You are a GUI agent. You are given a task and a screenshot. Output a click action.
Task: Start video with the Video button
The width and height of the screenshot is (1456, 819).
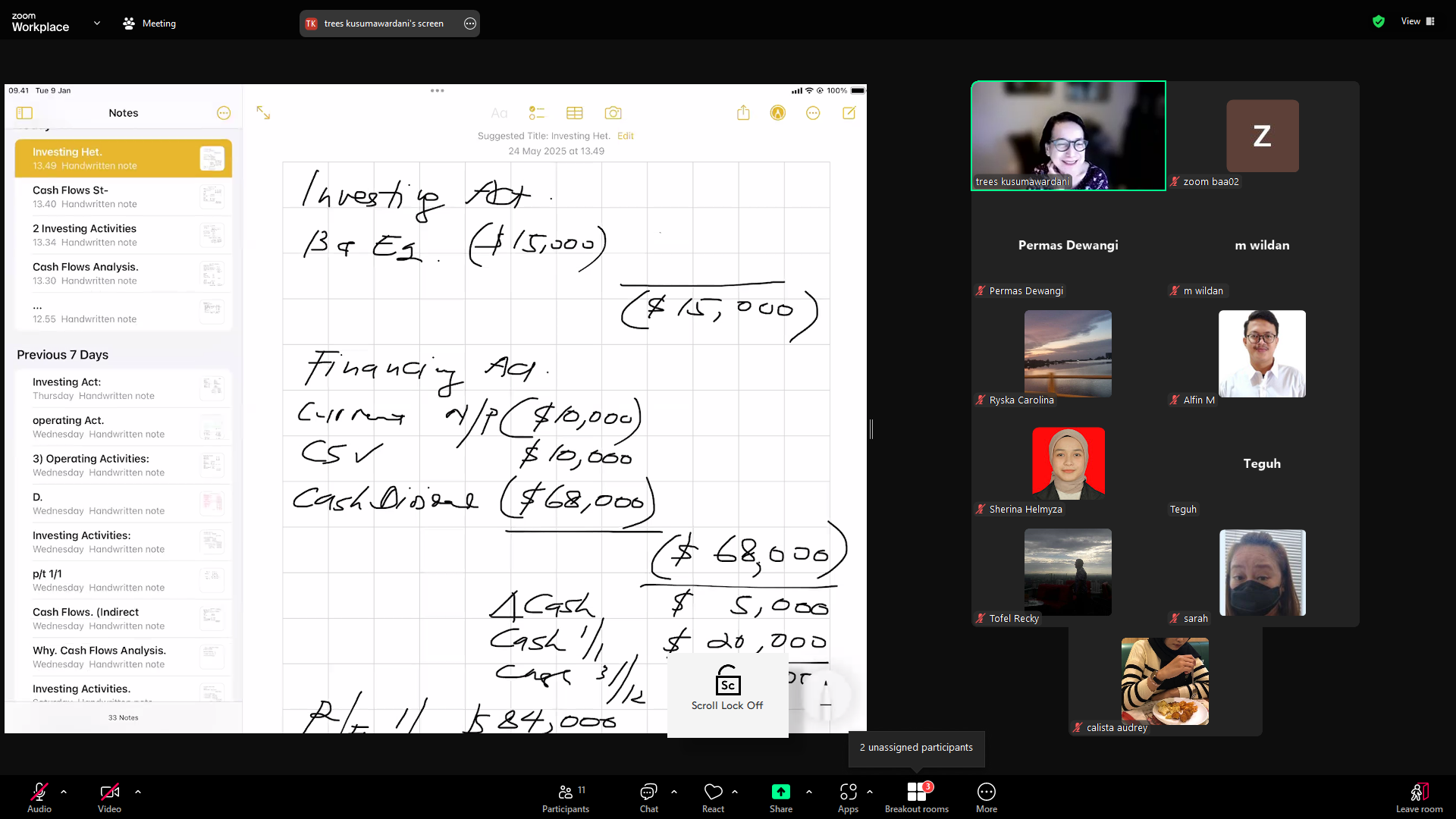coord(109,797)
